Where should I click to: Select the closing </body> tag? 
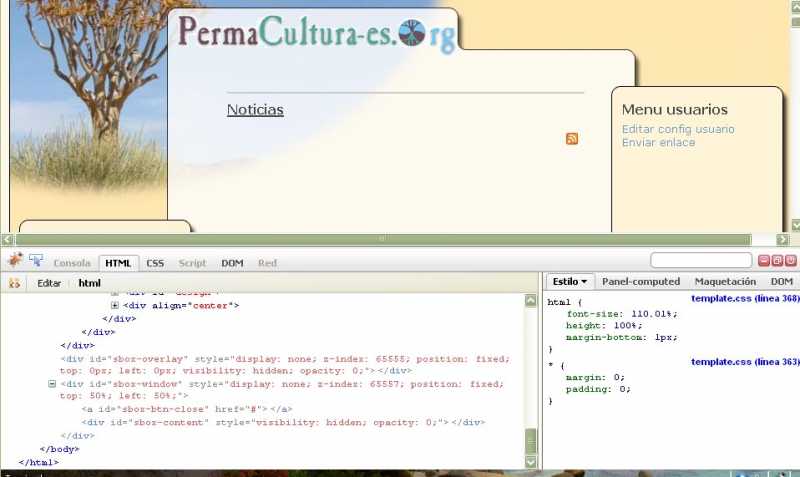(59, 449)
